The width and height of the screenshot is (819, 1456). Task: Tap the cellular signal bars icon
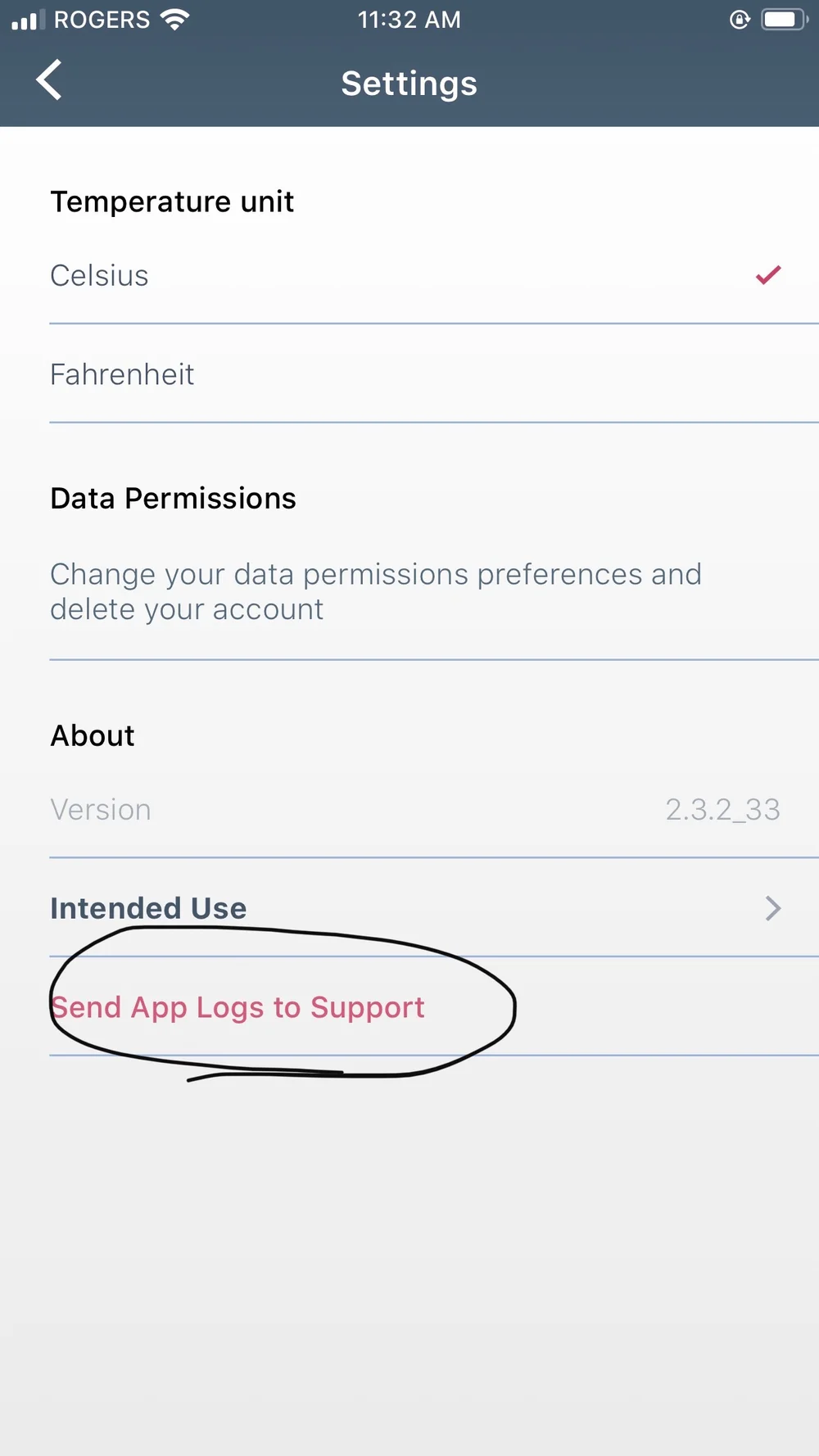28,20
